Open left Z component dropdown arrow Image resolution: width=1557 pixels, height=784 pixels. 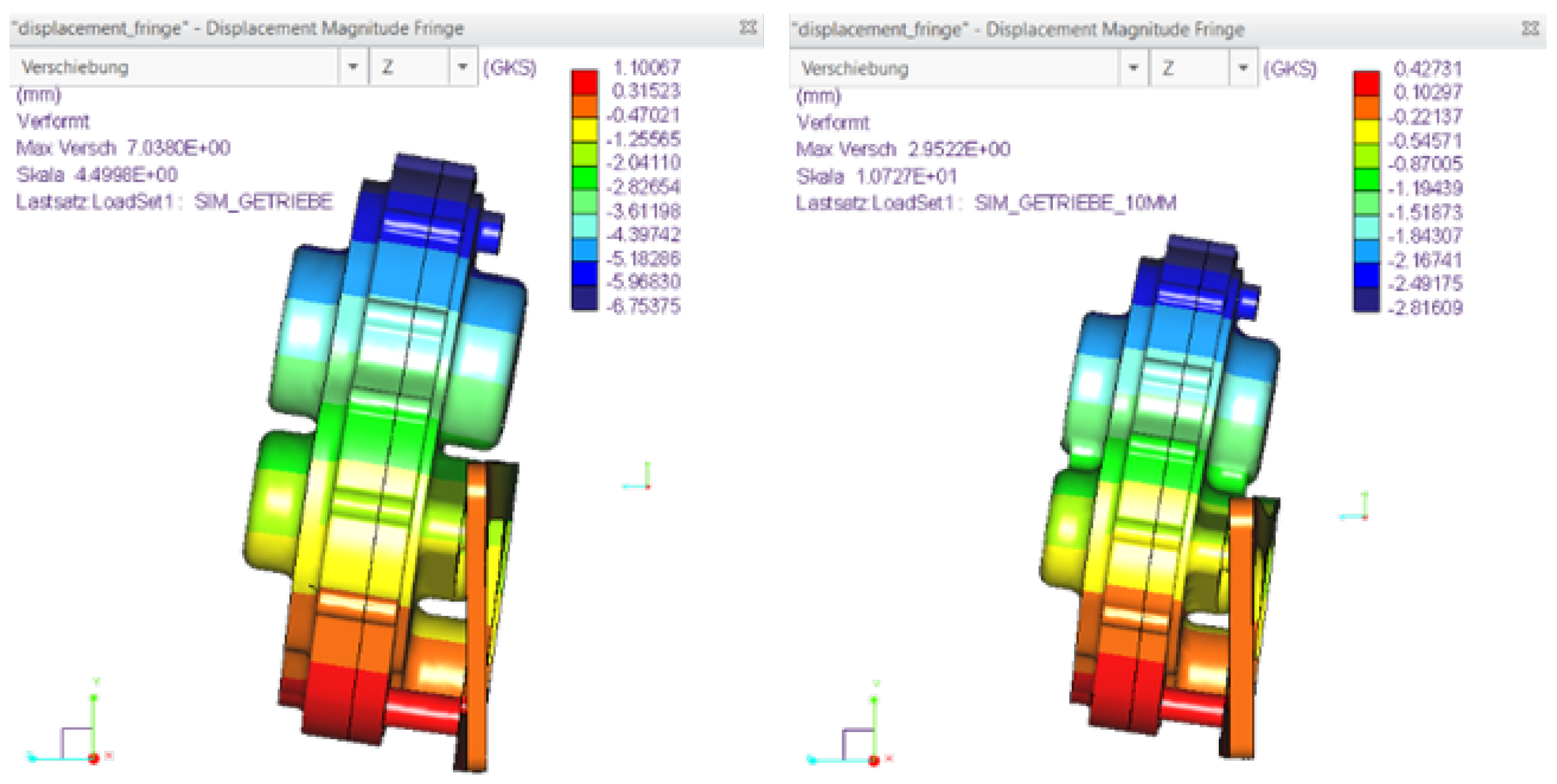[462, 66]
